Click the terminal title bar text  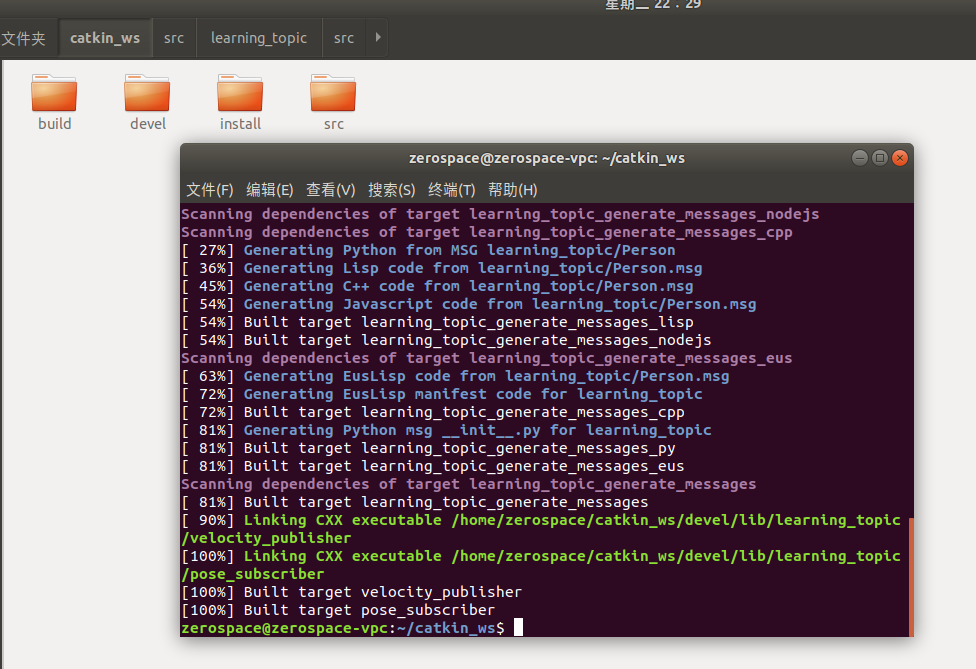pyautogui.click(x=547, y=158)
